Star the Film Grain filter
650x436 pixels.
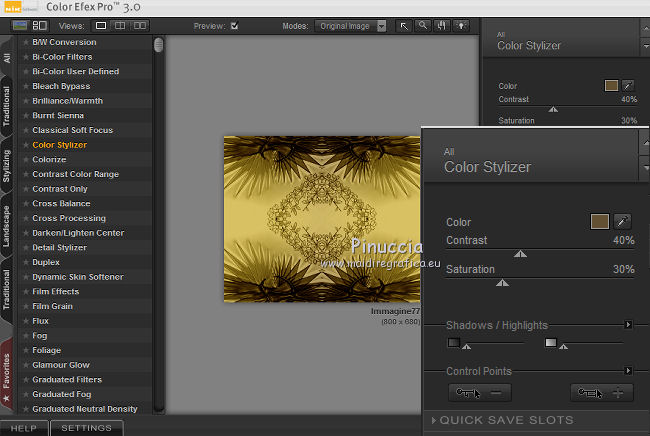[x=26, y=306]
